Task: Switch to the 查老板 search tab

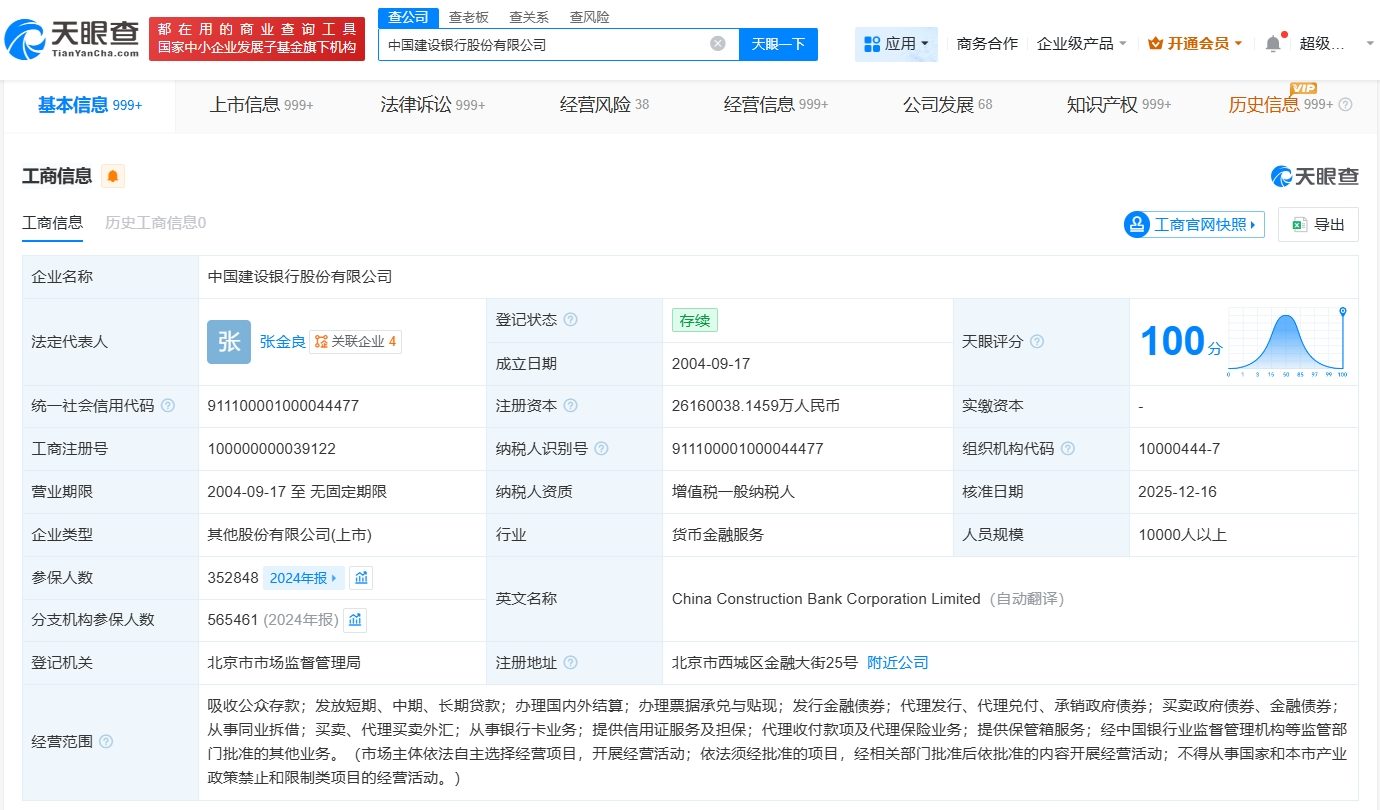Action: (468, 17)
